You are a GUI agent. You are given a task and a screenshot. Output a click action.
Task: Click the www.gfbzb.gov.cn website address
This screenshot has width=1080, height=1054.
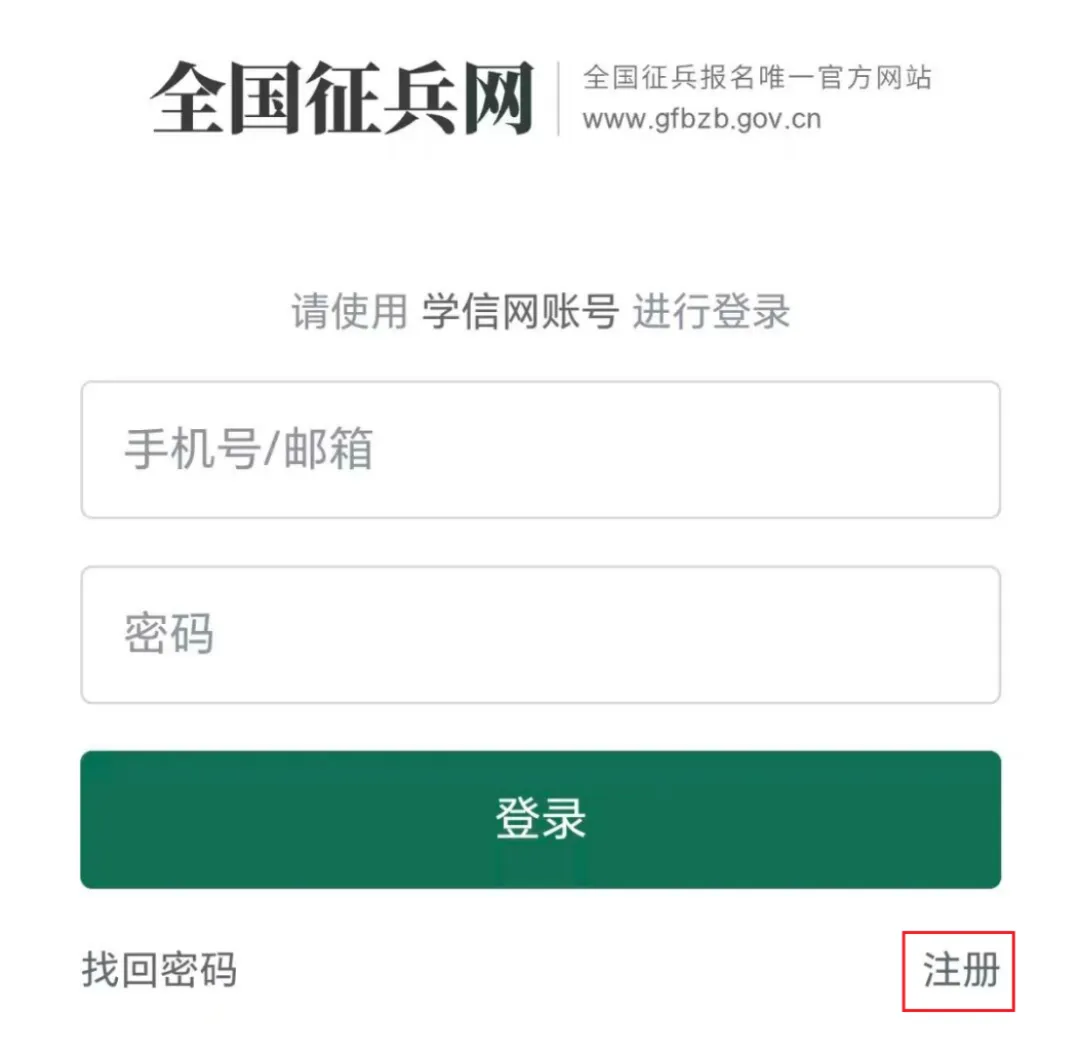702,119
